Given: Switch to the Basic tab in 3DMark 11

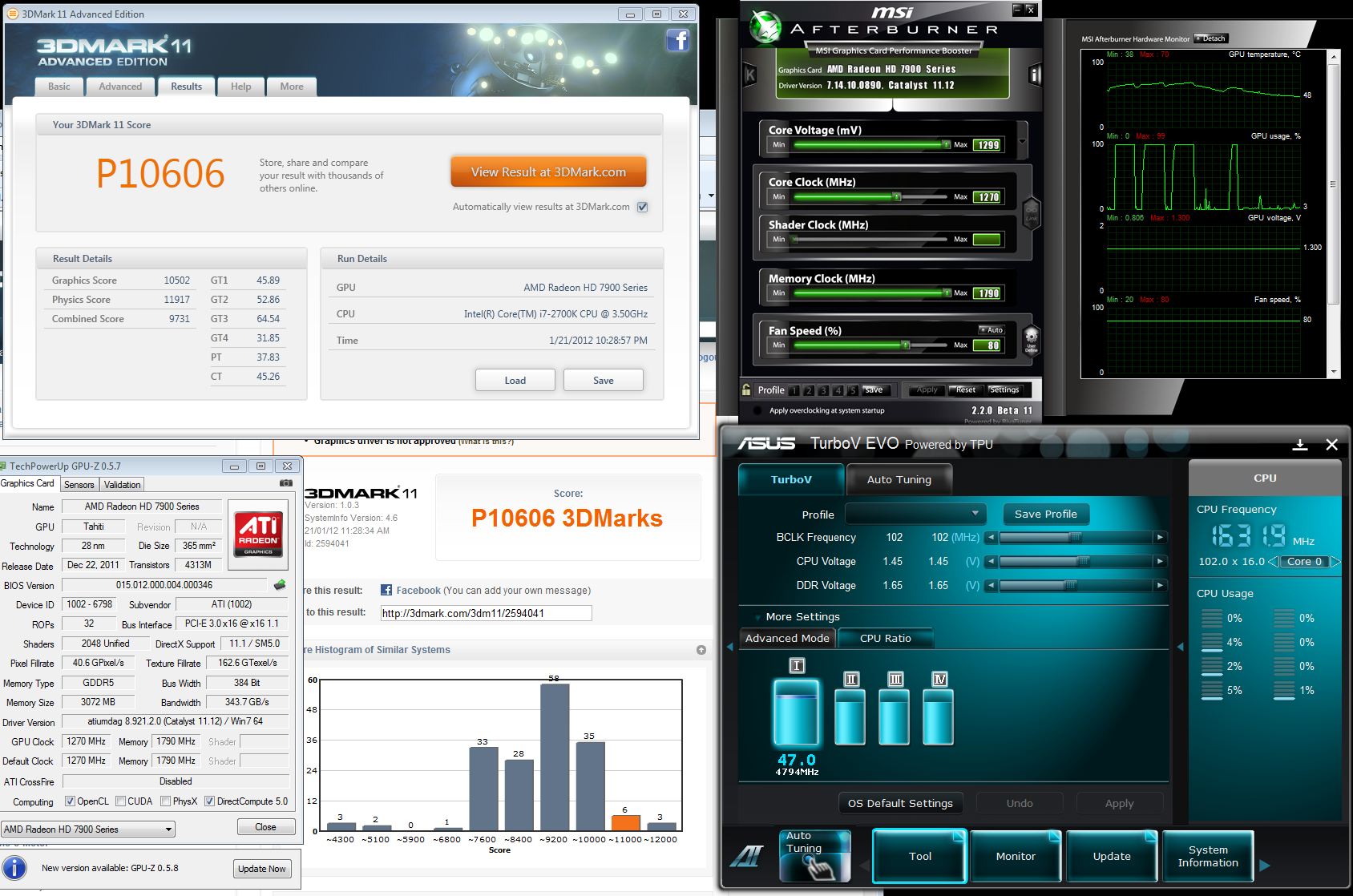Looking at the screenshot, I should coord(59,87).
